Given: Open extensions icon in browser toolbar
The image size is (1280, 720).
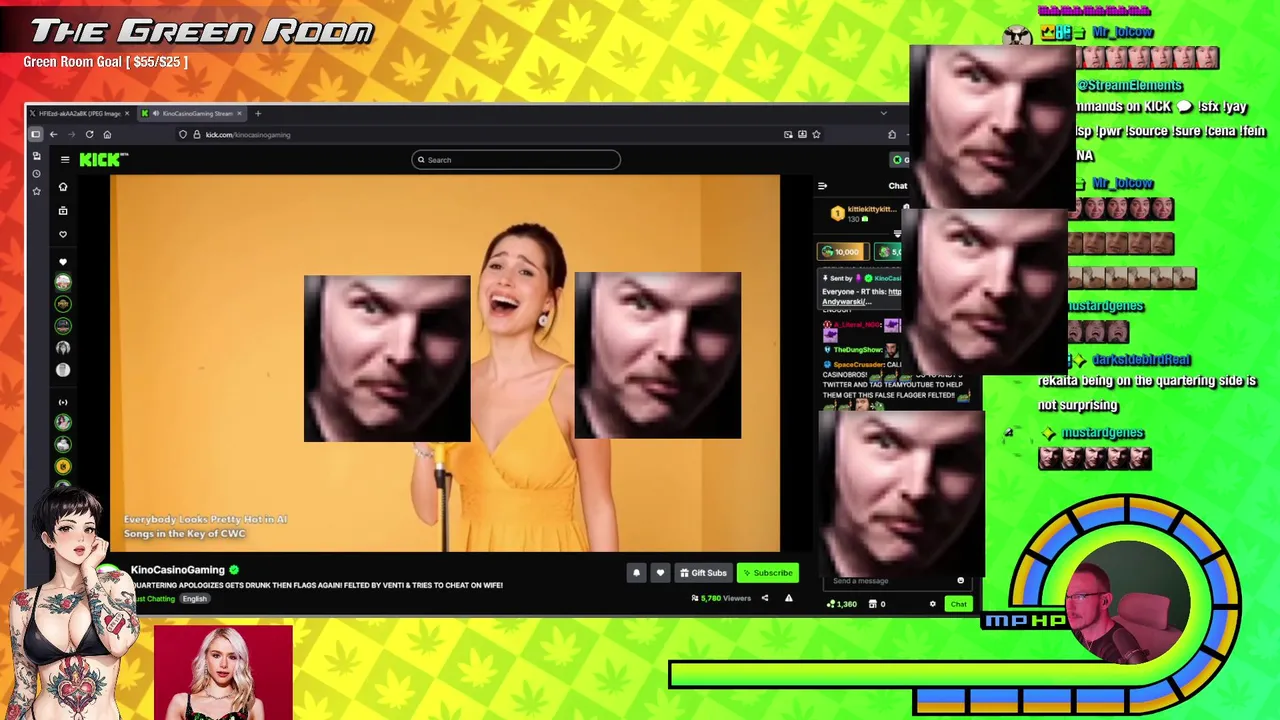Looking at the screenshot, I should pos(894,134).
